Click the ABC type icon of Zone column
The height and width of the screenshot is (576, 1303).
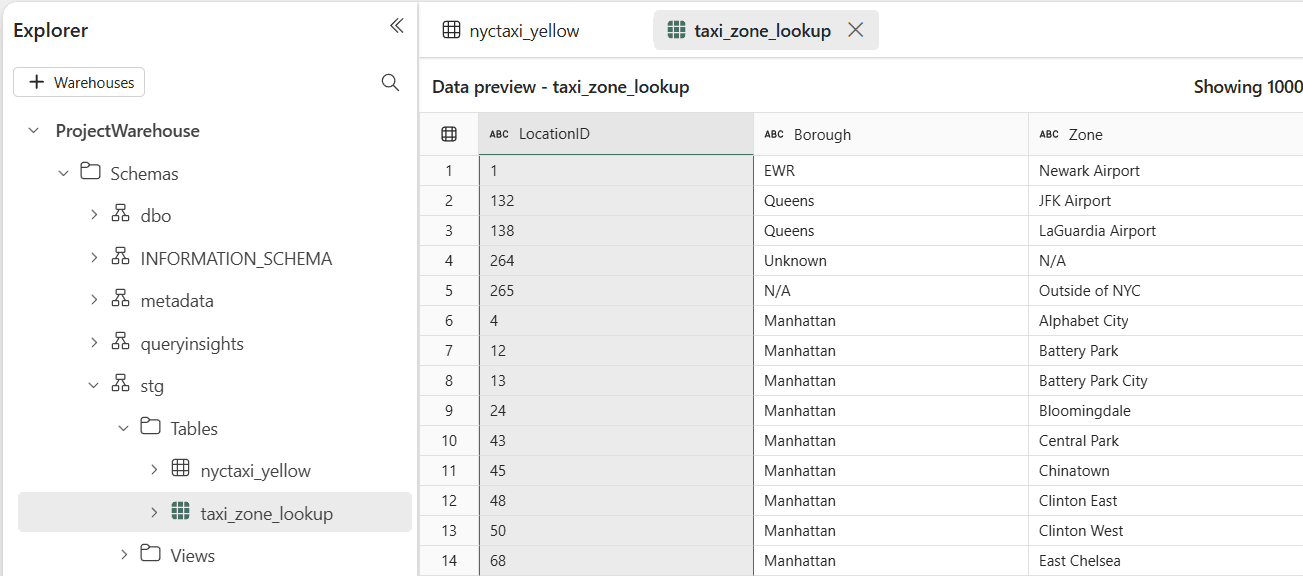pos(1049,134)
